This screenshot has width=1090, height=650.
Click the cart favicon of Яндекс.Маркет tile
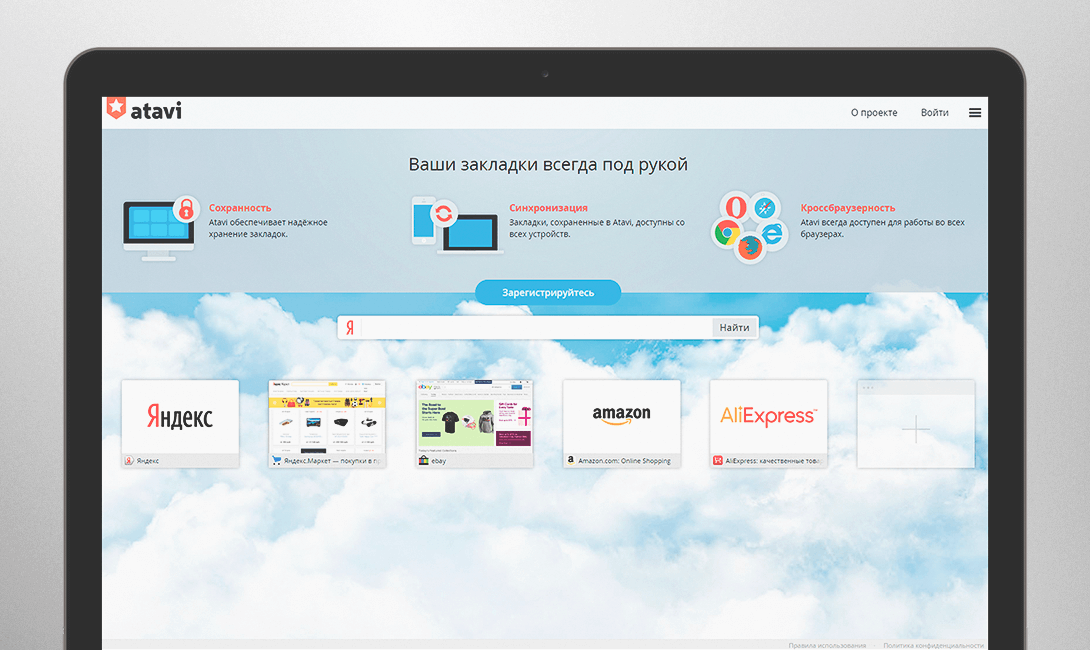[x=277, y=460]
